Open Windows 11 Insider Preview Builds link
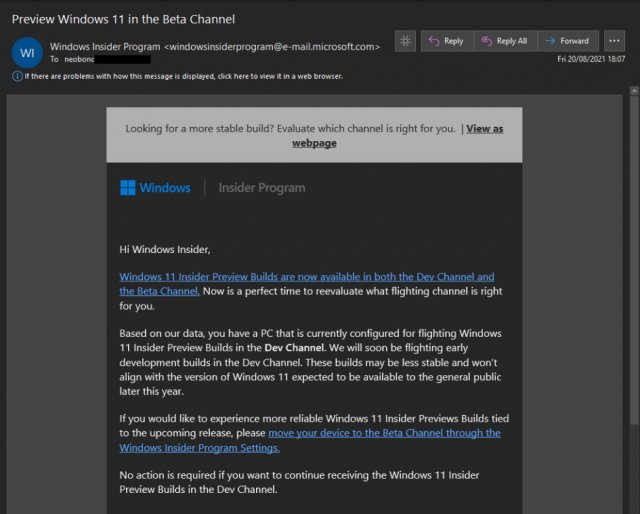The width and height of the screenshot is (640, 514). (x=307, y=284)
